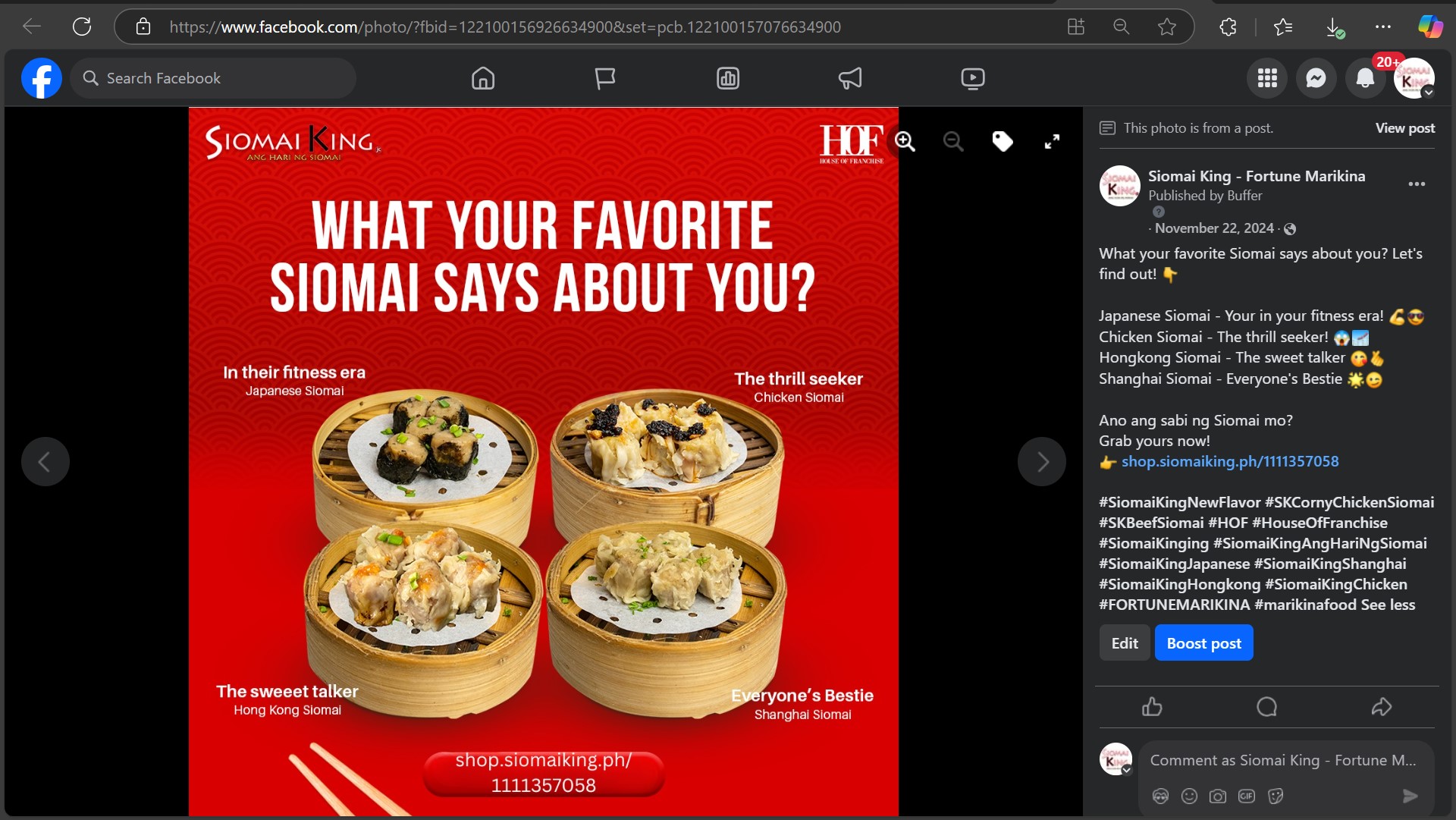
Task: Open the Pages flag tab
Action: [605, 78]
